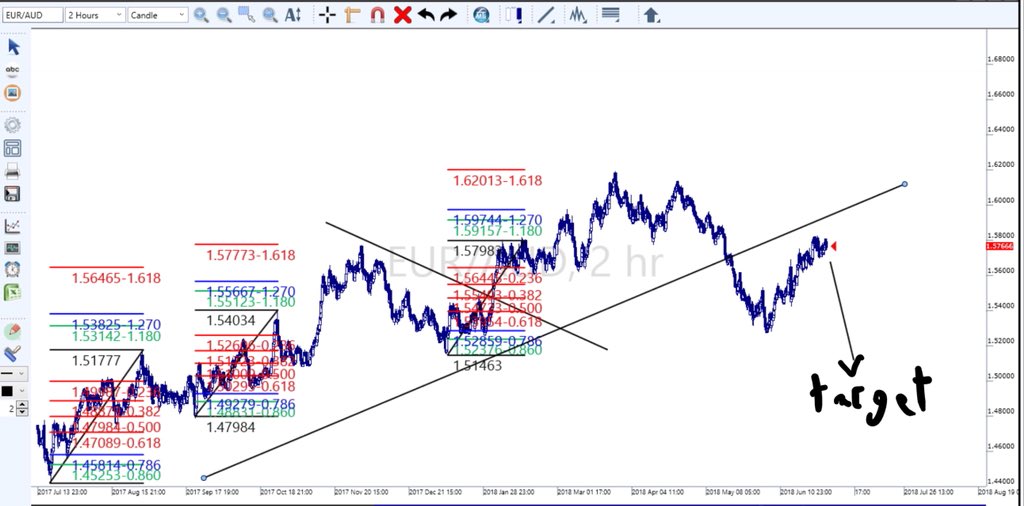This screenshot has width=1024, height=506.
Task: Select the abc text label tool
Action: (12, 70)
